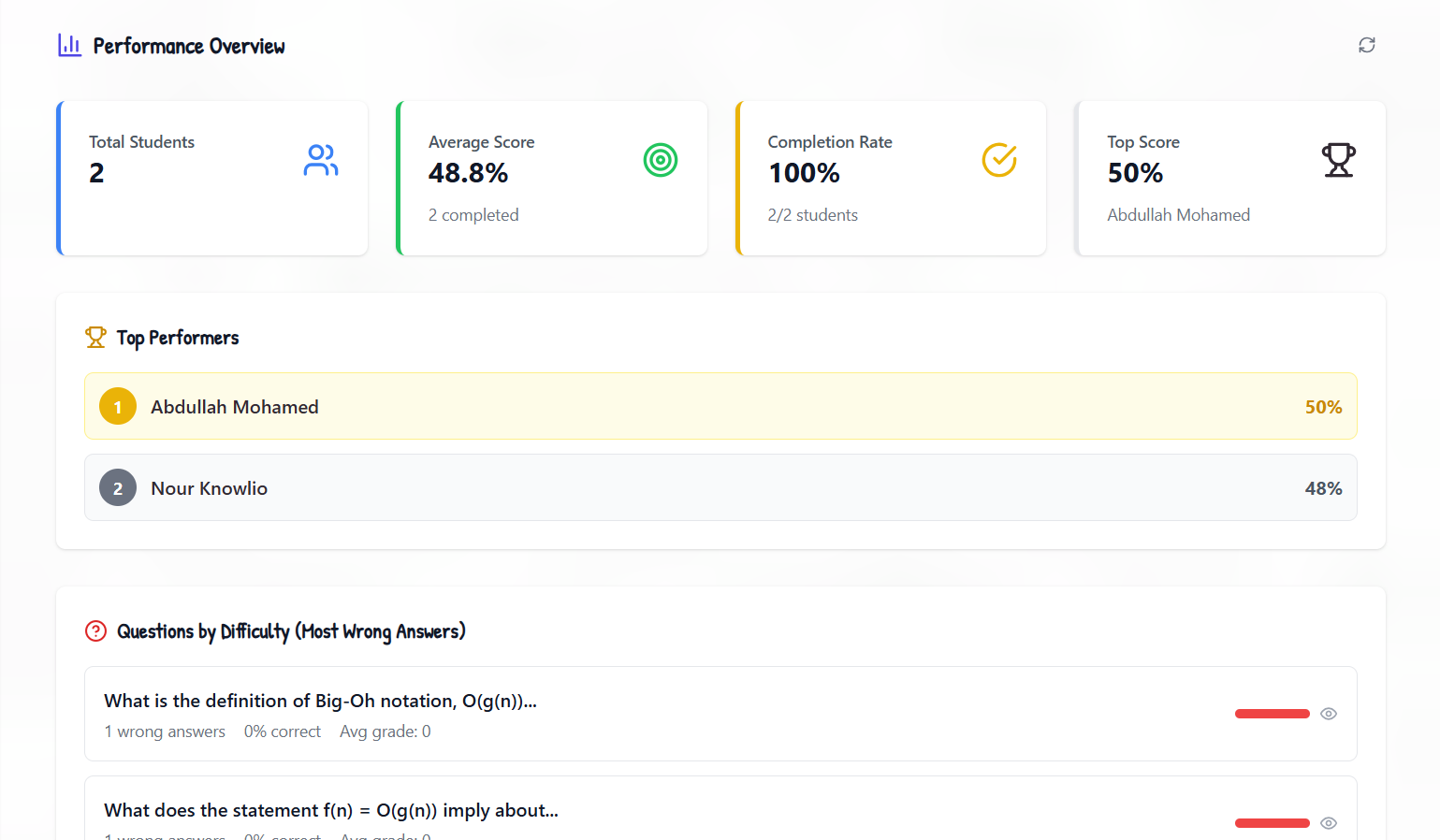Image resolution: width=1440 pixels, height=840 pixels.
Task: Click the bar chart icon by Performance Overview
Action: [x=69, y=45]
